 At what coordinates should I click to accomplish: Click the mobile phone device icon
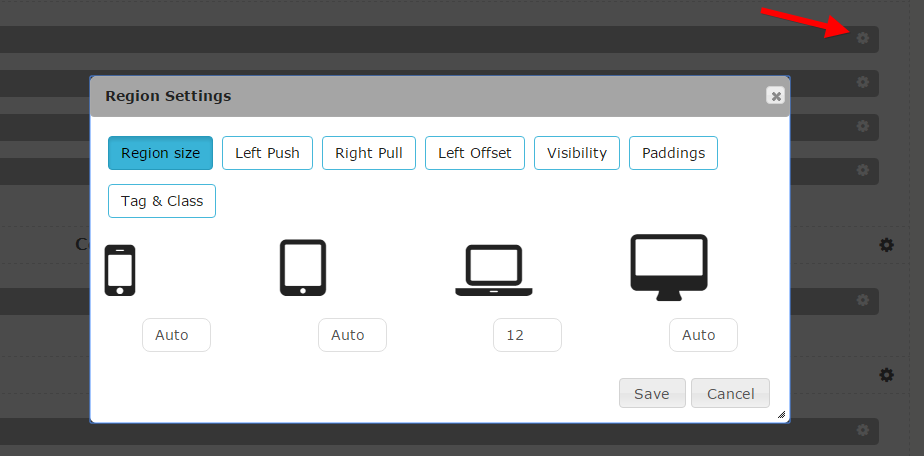[x=120, y=270]
